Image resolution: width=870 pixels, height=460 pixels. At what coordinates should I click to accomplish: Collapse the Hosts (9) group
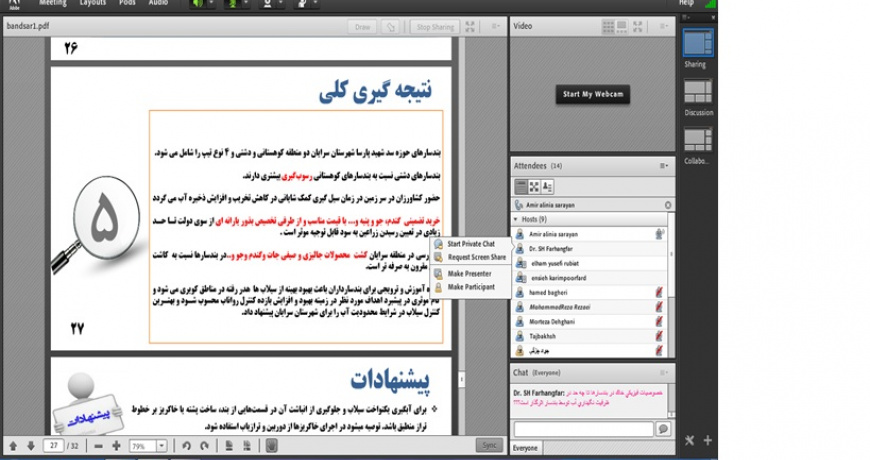pos(516,219)
